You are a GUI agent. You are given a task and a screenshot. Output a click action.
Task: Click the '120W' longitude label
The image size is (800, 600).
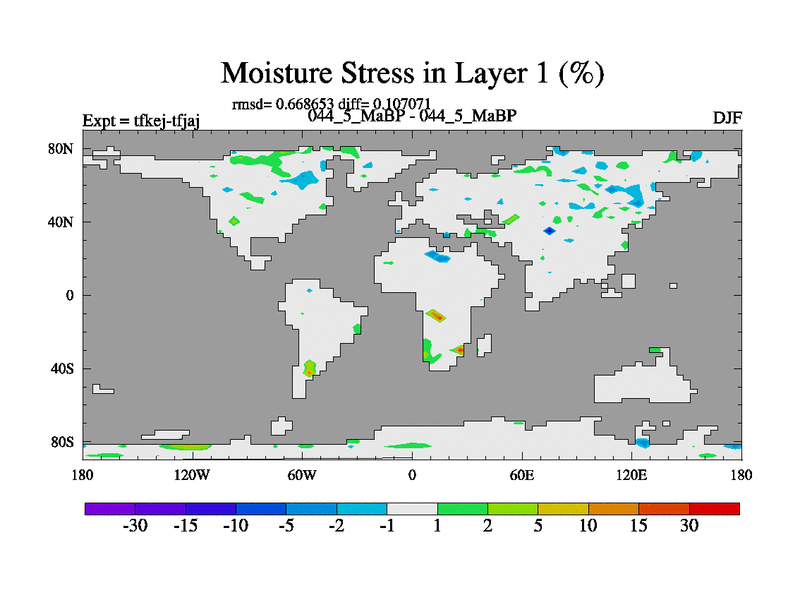pyautogui.click(x=192, y=476)
